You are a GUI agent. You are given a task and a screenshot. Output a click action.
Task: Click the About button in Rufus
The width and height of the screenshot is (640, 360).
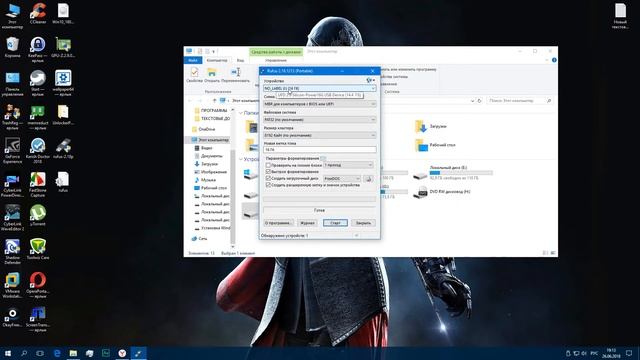pyautogui.click(x=278, y=223)
